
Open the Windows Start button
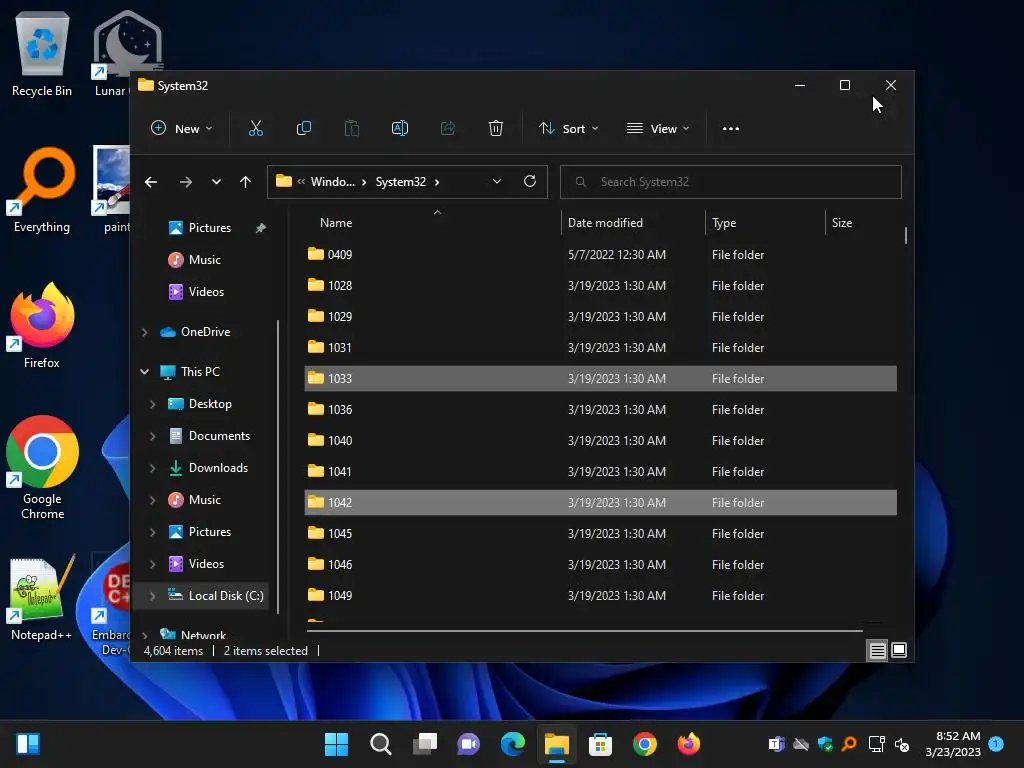(x=336, y=744)
